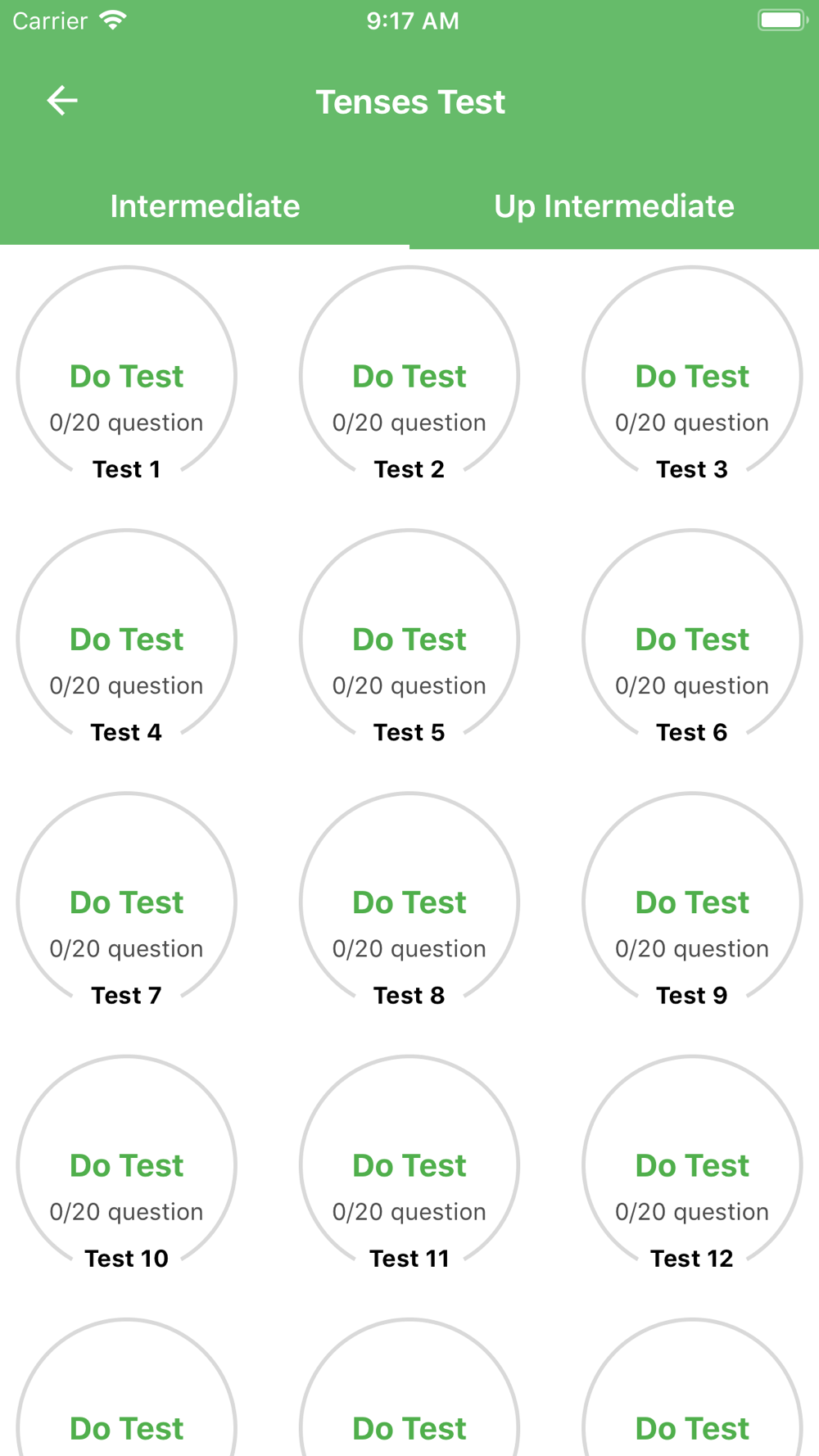Image resolution: width=819 pixels, height=1456 pixels.
Task: Open Test 11
Action: point(409,1165)
